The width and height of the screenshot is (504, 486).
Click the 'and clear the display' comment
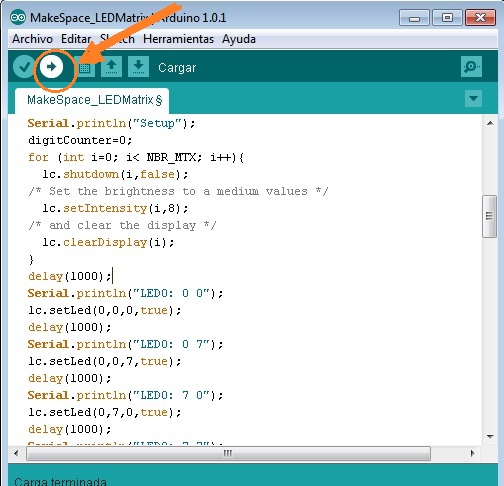(122, 225)
